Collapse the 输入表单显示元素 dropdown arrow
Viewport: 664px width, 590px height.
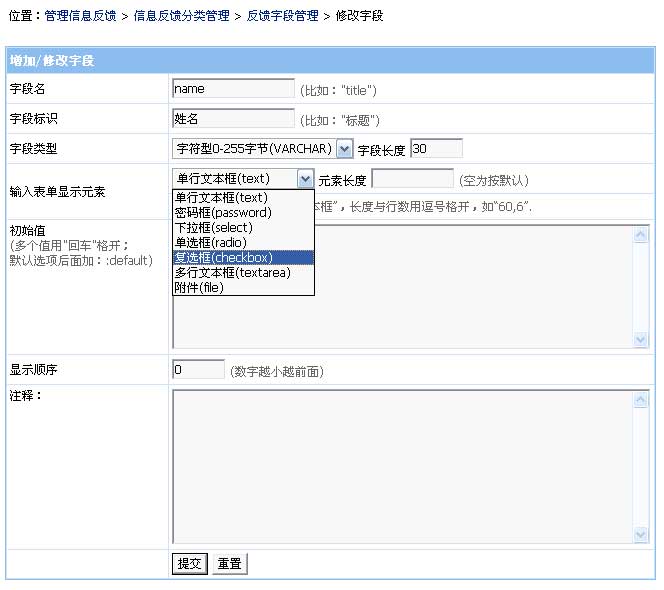click(x=306, y=179)
